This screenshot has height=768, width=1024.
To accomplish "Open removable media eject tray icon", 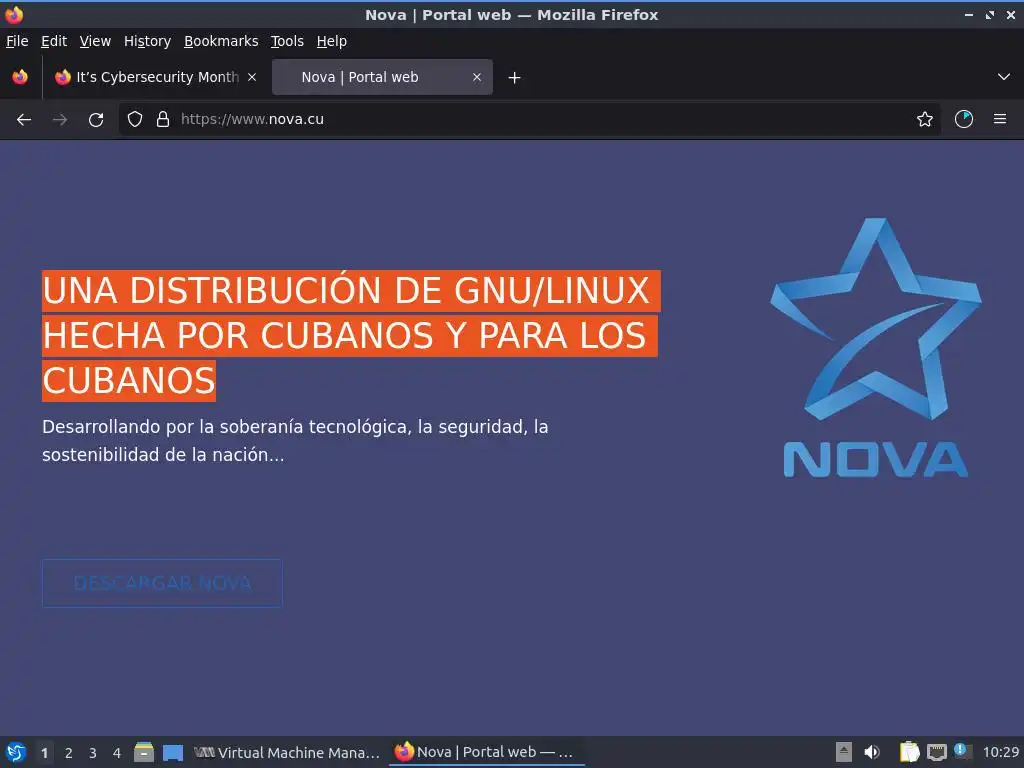I will pos(844,752).
